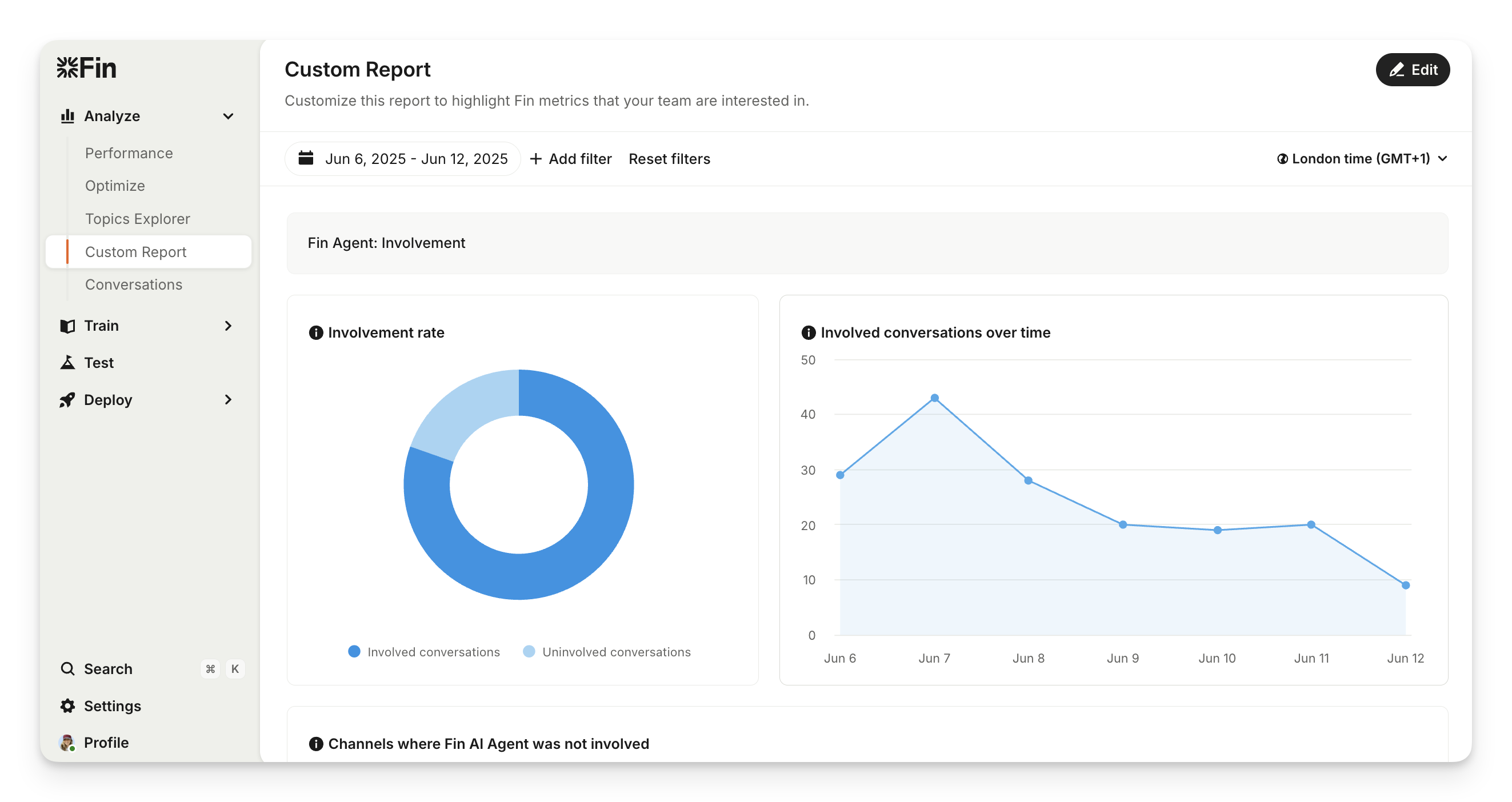Click info icon beside Involved conversations over time
Image resolution: width=1512 pixels, height=802 pixels.
click(808, 332)
